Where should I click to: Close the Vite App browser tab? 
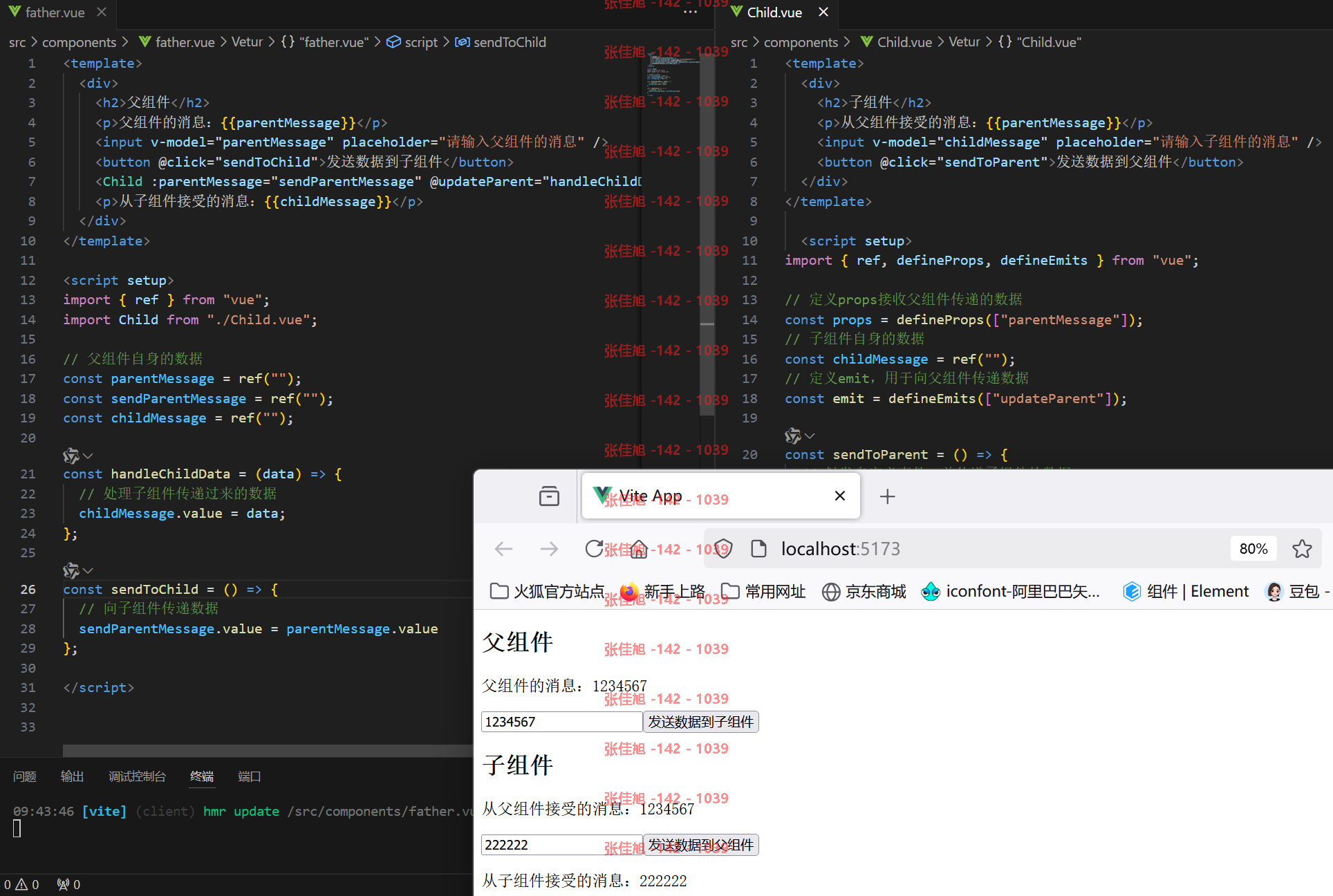(840, 496)
